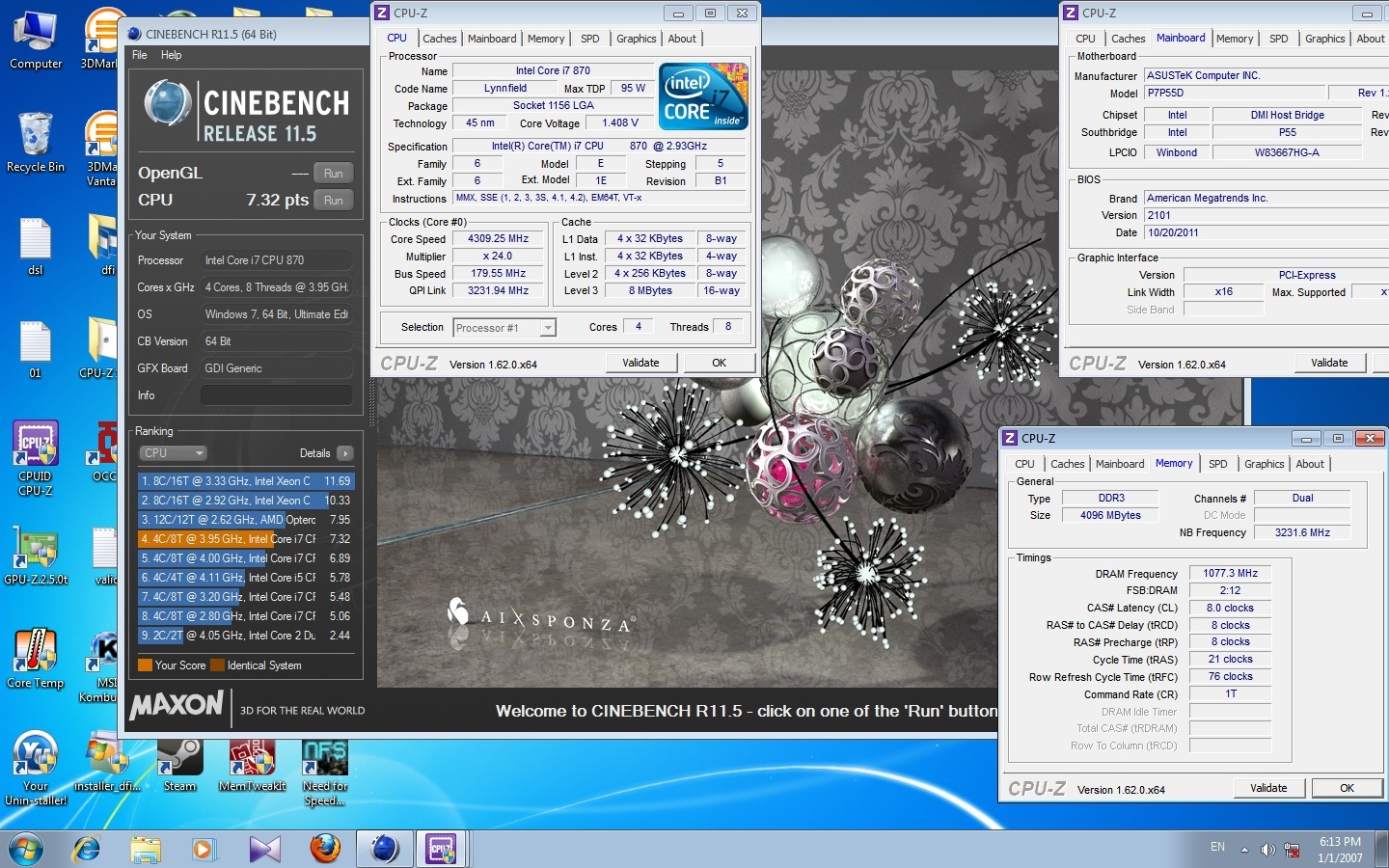Open Graphics tab in top CPU-Z window
The image size is (1389, 868).
[x=637, y=39]
